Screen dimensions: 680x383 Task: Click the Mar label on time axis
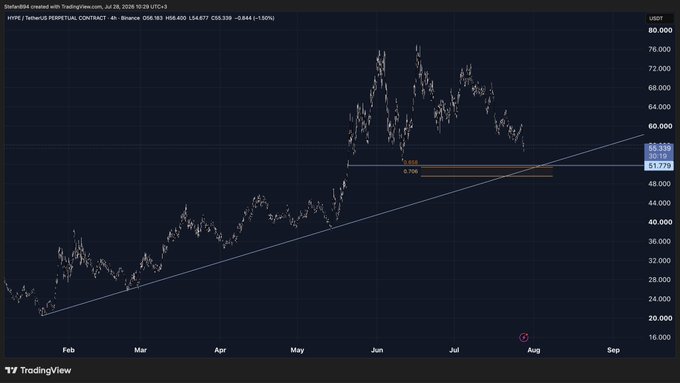(x=141, y=350)
